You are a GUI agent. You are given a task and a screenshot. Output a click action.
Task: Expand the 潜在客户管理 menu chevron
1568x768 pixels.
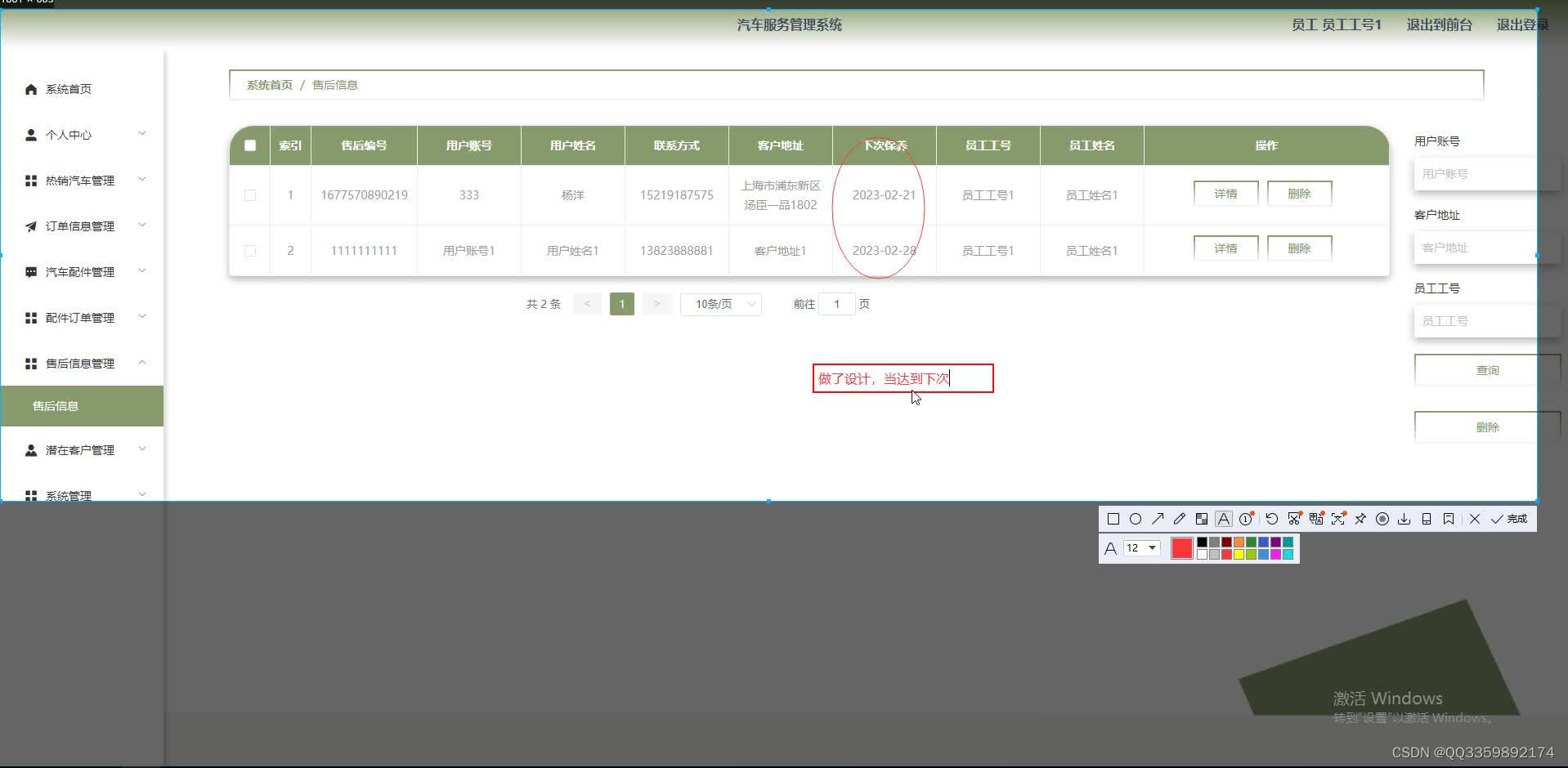(x=142, y=449)
